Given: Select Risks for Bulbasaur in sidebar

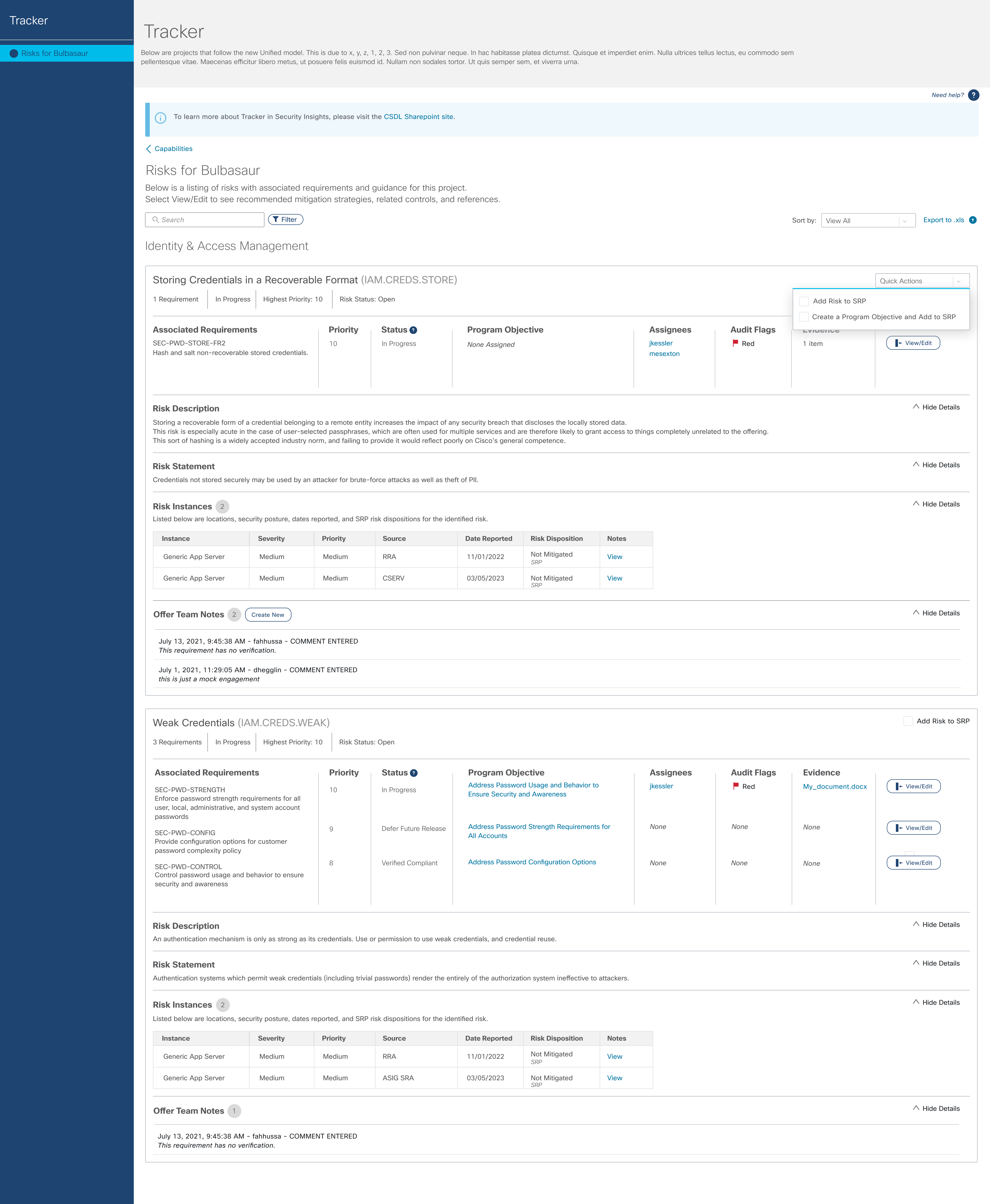Looking at the screenshot, I should 67,54.
